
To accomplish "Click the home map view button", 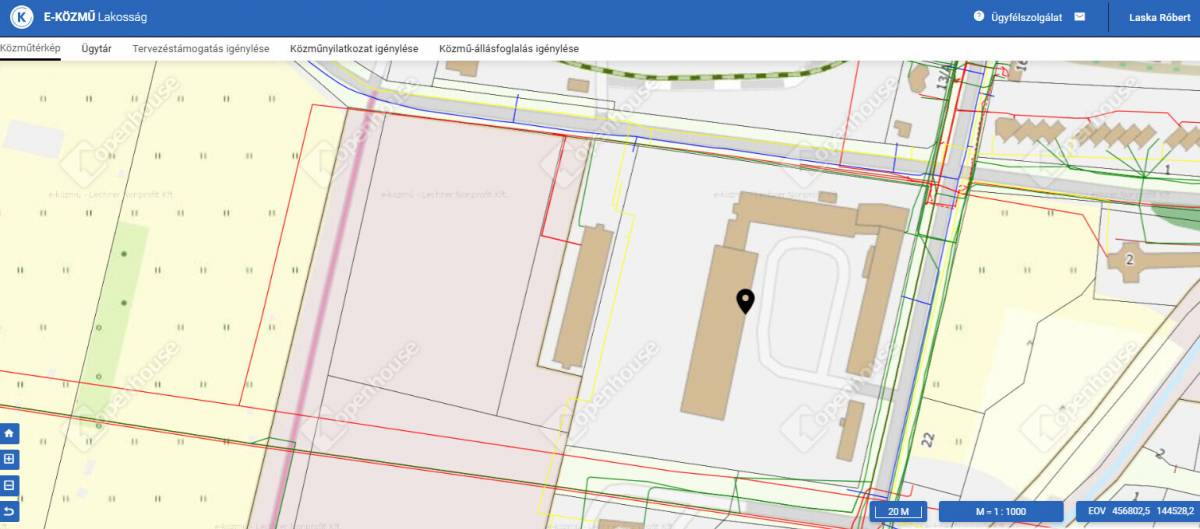I will 10,434.
